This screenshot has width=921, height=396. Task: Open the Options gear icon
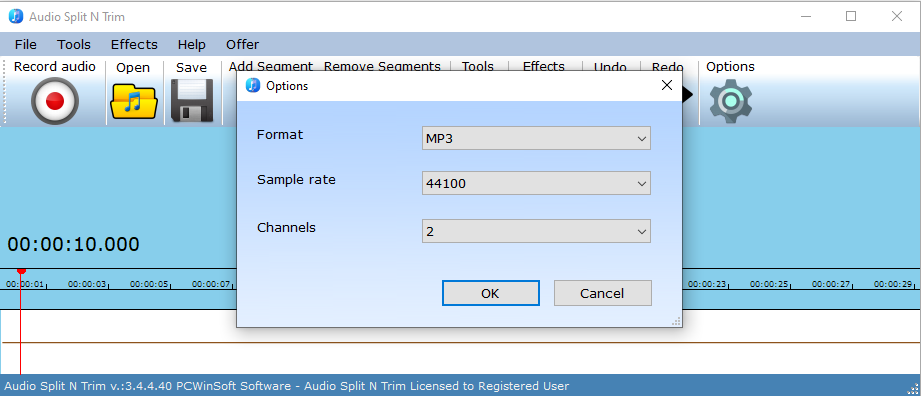[731, 100]
